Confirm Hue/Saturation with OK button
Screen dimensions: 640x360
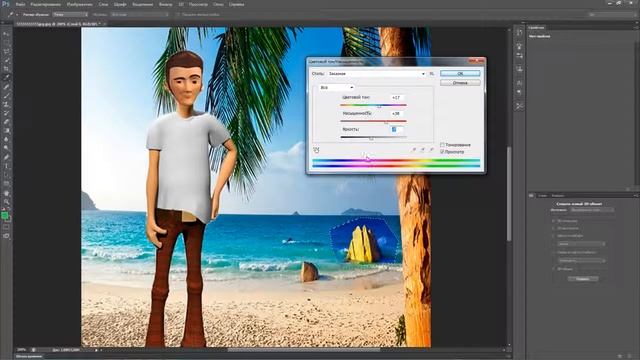460,73
